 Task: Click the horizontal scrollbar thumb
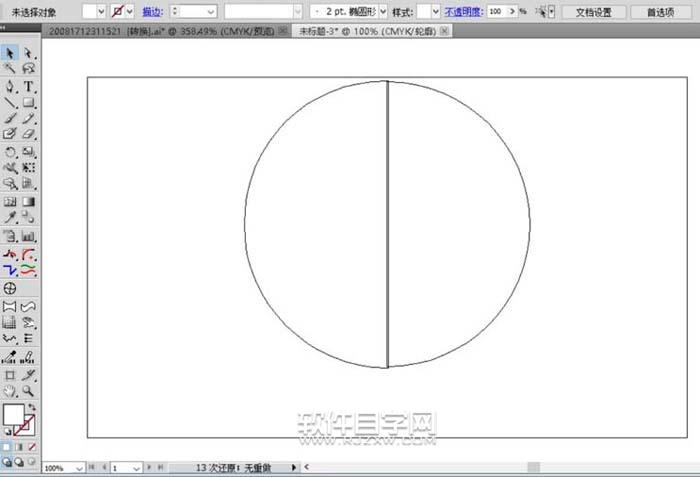click(x=533, y=467)
